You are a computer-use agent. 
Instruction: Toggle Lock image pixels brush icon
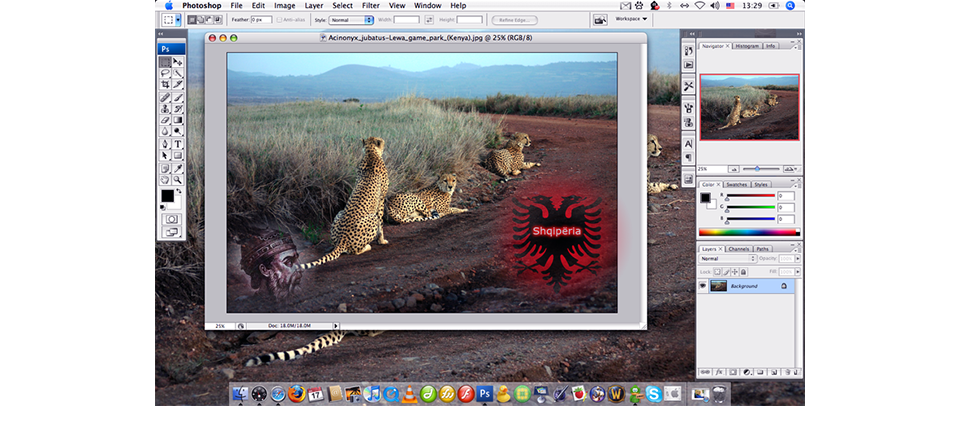pyautogui.click(x=726, y=272)
